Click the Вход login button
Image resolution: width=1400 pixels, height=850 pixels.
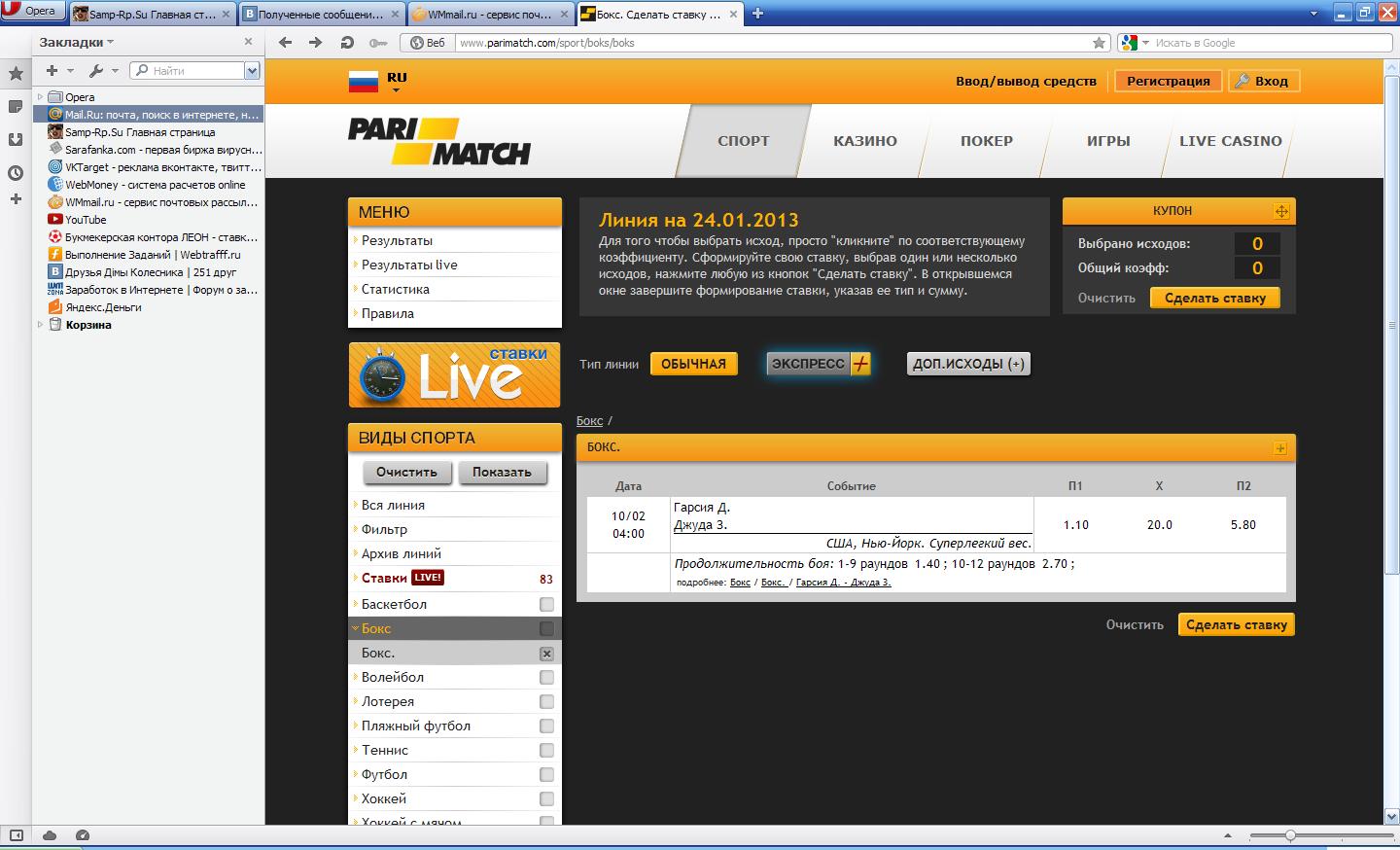(x=1264, y=82)
